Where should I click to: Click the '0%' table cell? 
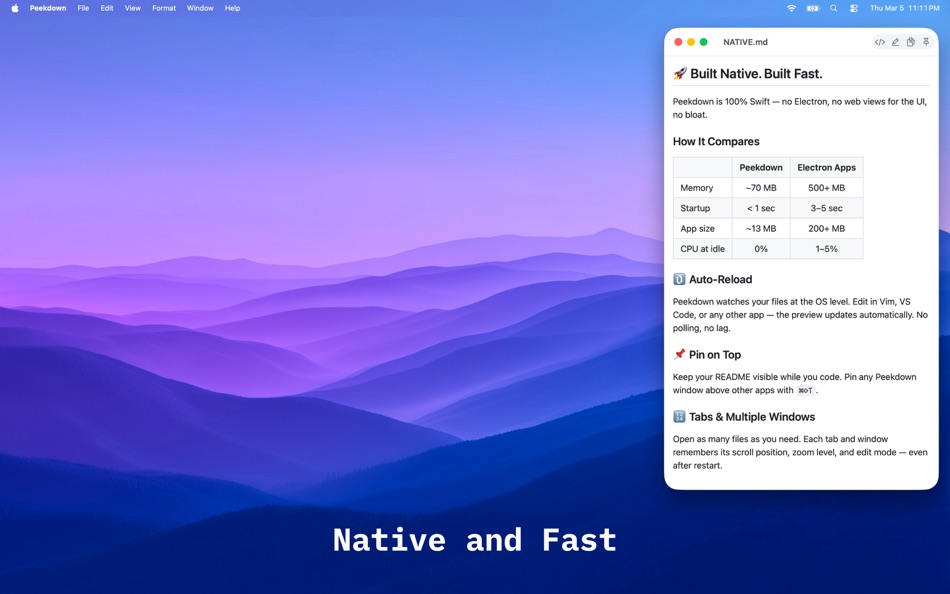(x=760, y=249)
